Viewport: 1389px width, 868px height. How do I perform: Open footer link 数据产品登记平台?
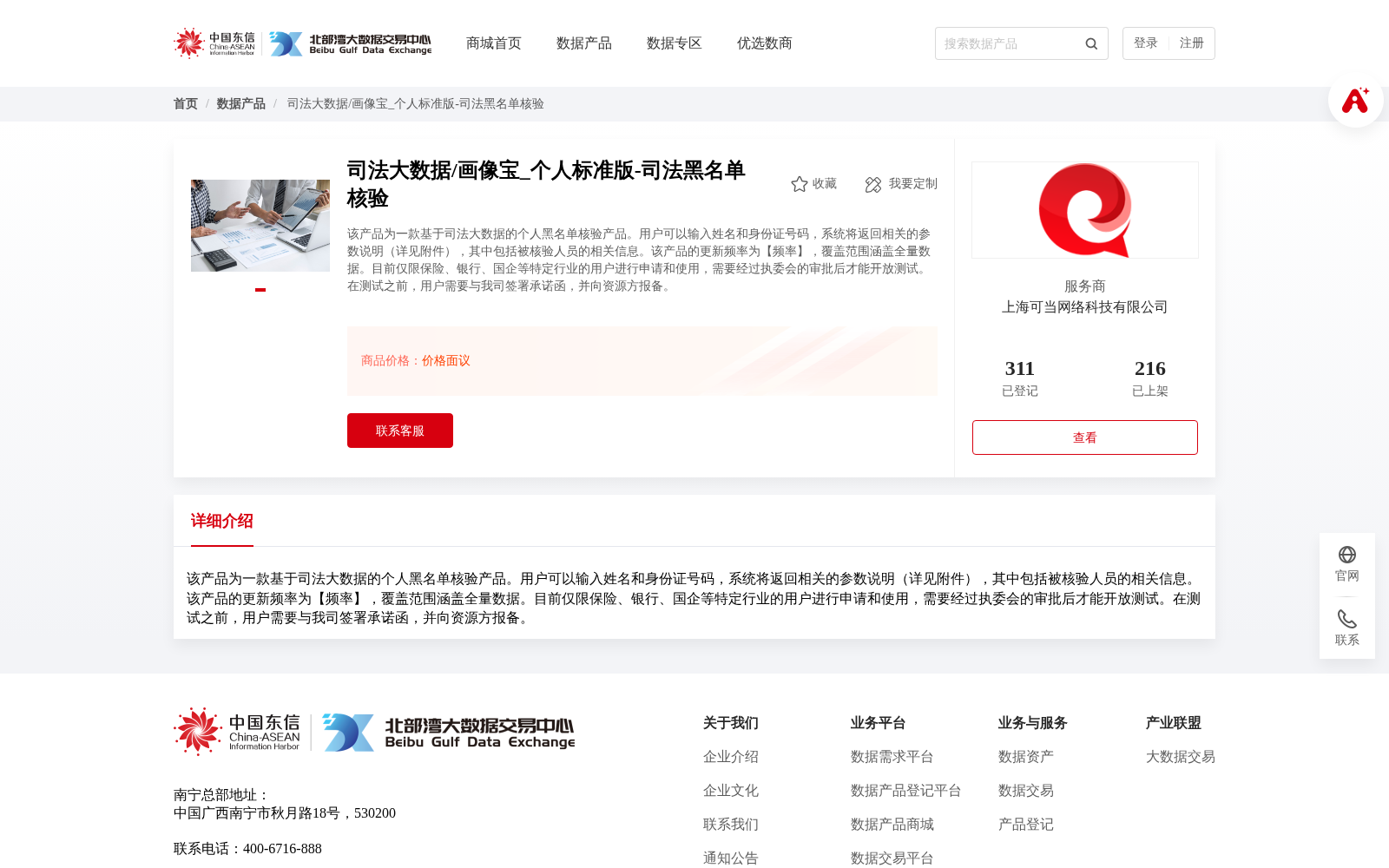[x=906, y=791]
